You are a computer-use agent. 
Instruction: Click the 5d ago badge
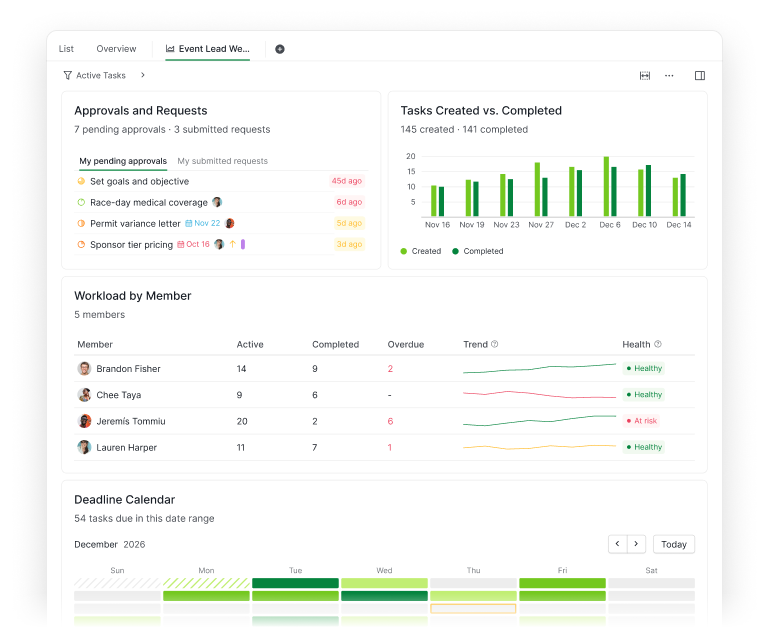(349, 223)
